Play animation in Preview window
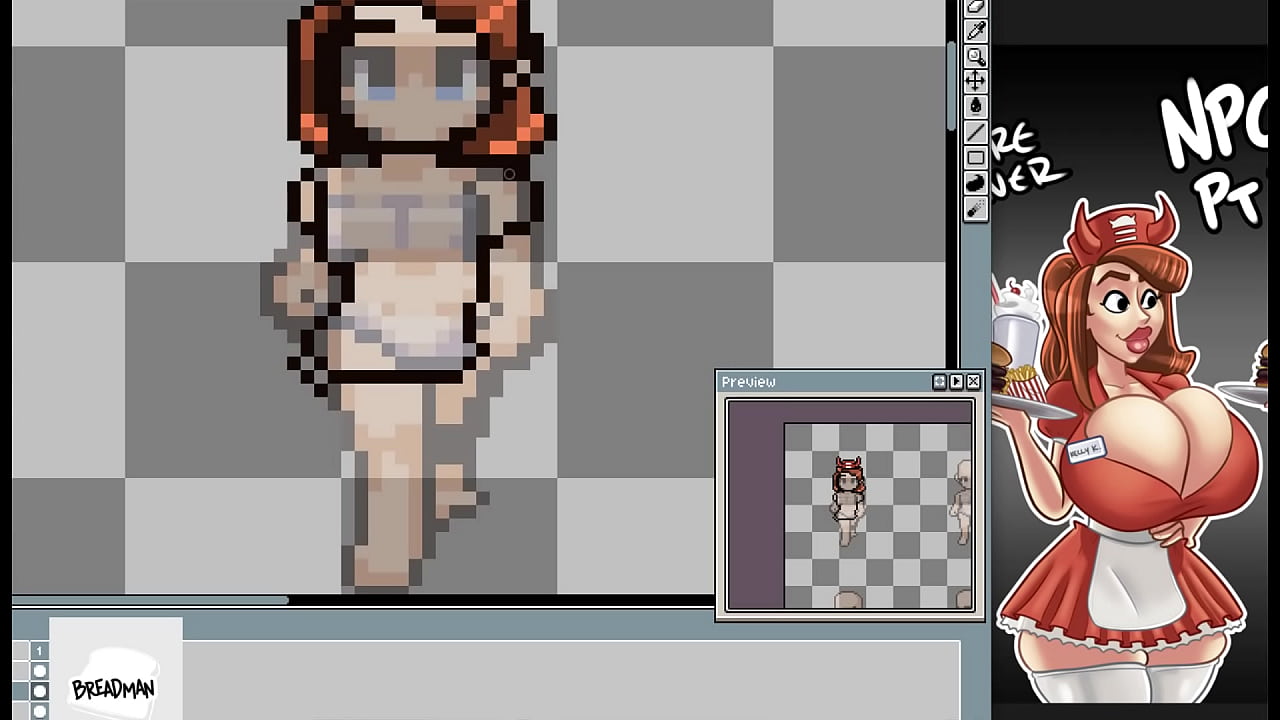Image resolution: width=1280 pixels, height=720 pixels. [956, 382]
